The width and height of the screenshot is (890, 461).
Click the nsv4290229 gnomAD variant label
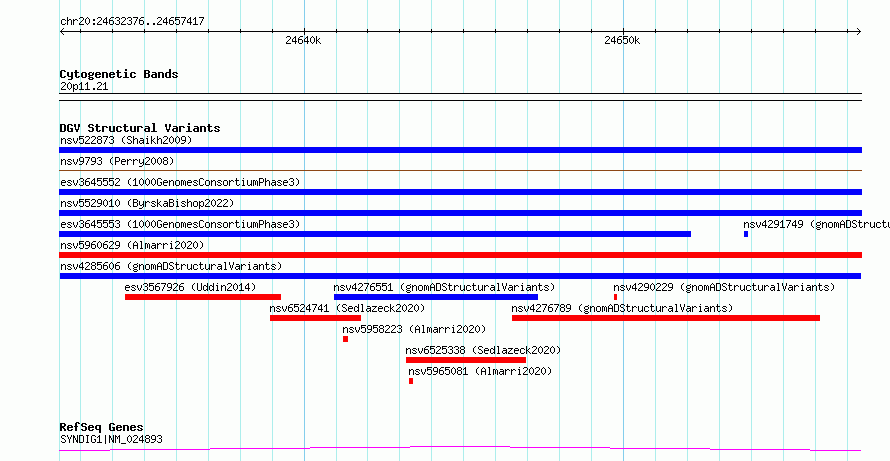click(x=724, y=287)
